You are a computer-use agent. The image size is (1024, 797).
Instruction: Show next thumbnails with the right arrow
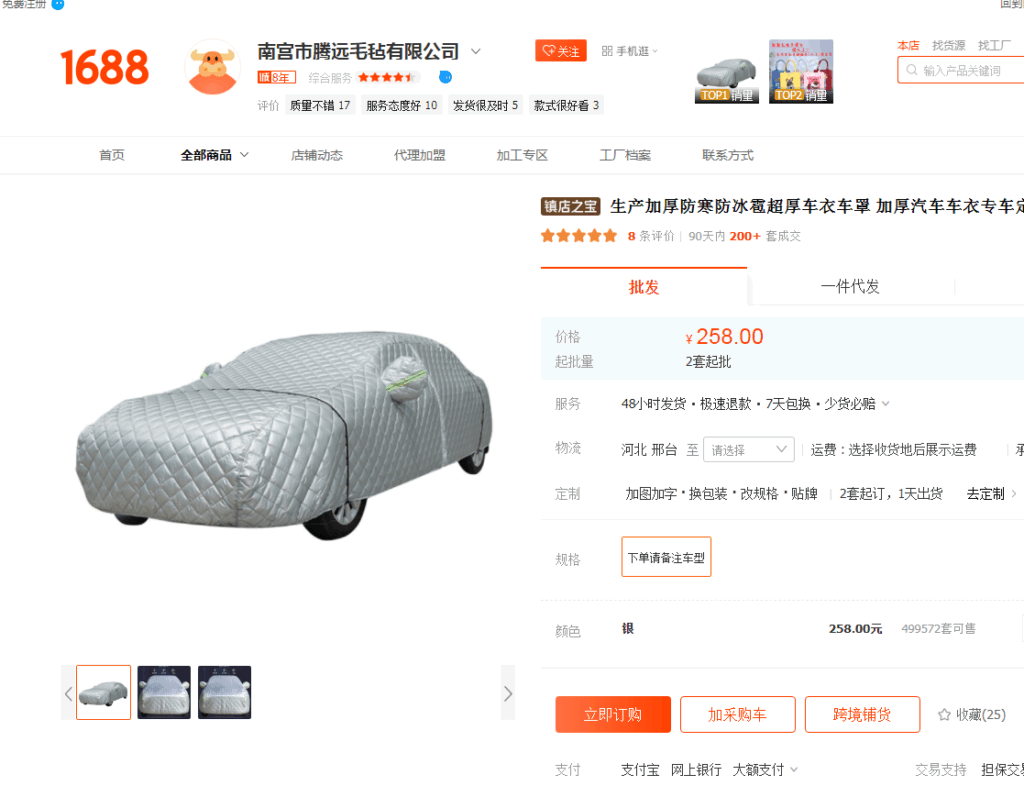coord(508,693)
